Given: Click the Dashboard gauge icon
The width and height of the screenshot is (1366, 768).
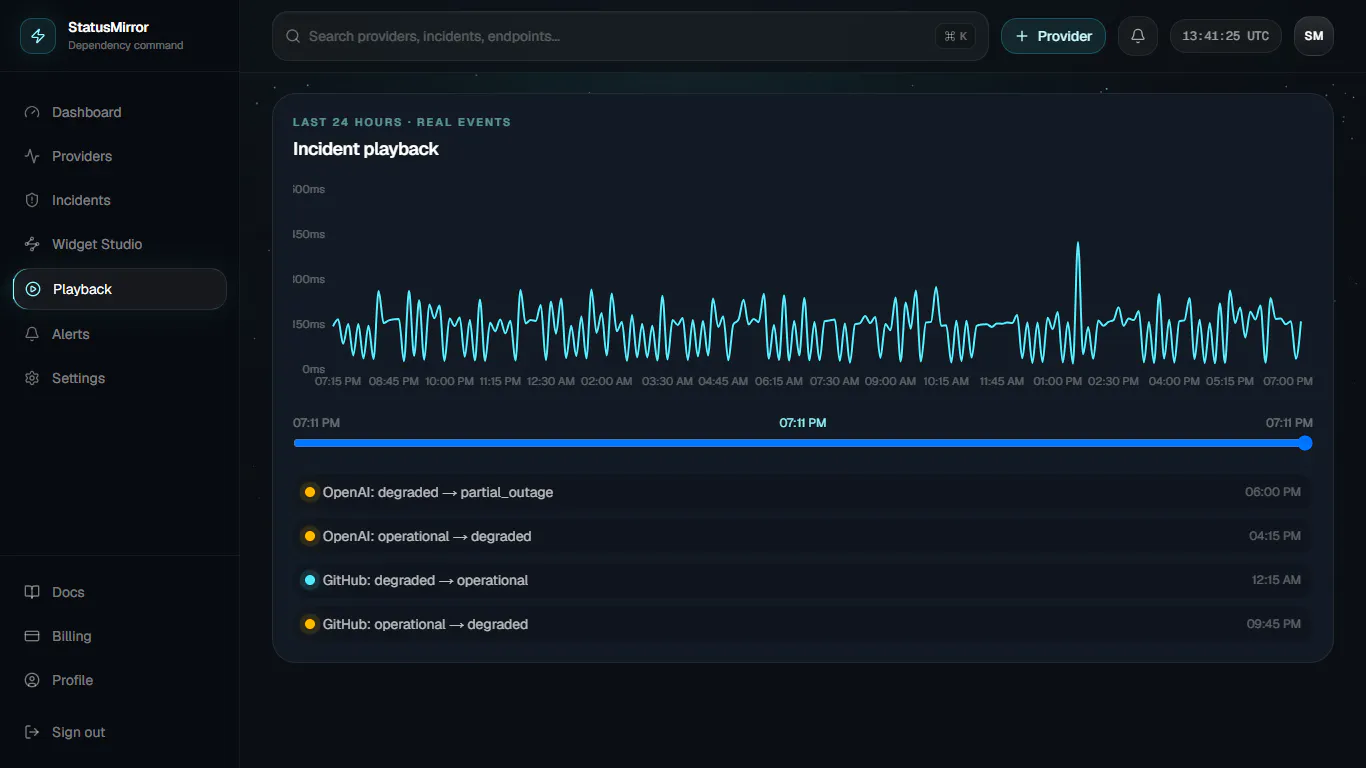Looking at the screenshot, I should point(32,112).
